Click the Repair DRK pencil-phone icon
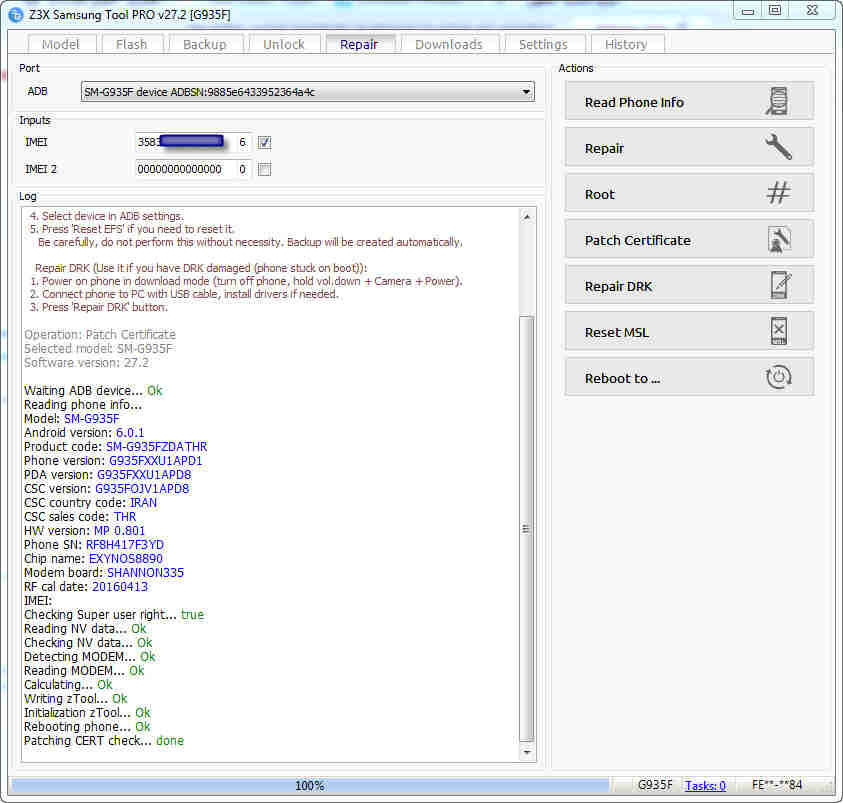The image size is (843, 803). [x=781, y=285]
